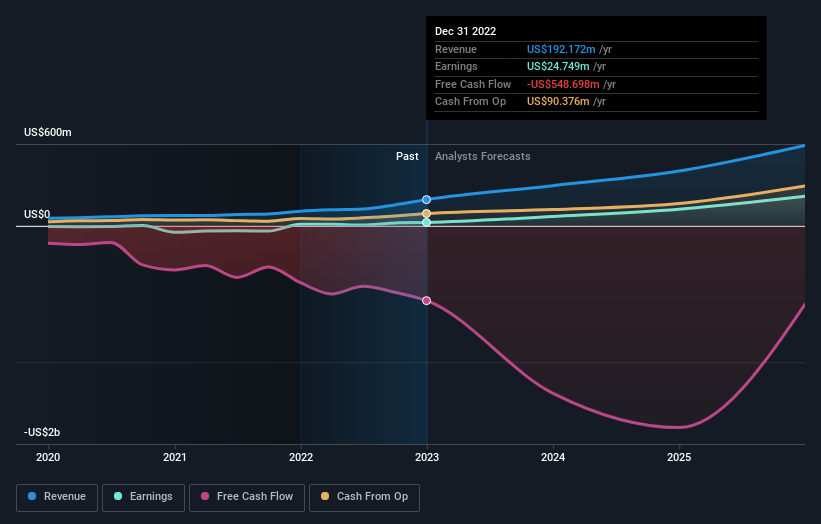Click the US$0 y-axis label

coord(37,214)
